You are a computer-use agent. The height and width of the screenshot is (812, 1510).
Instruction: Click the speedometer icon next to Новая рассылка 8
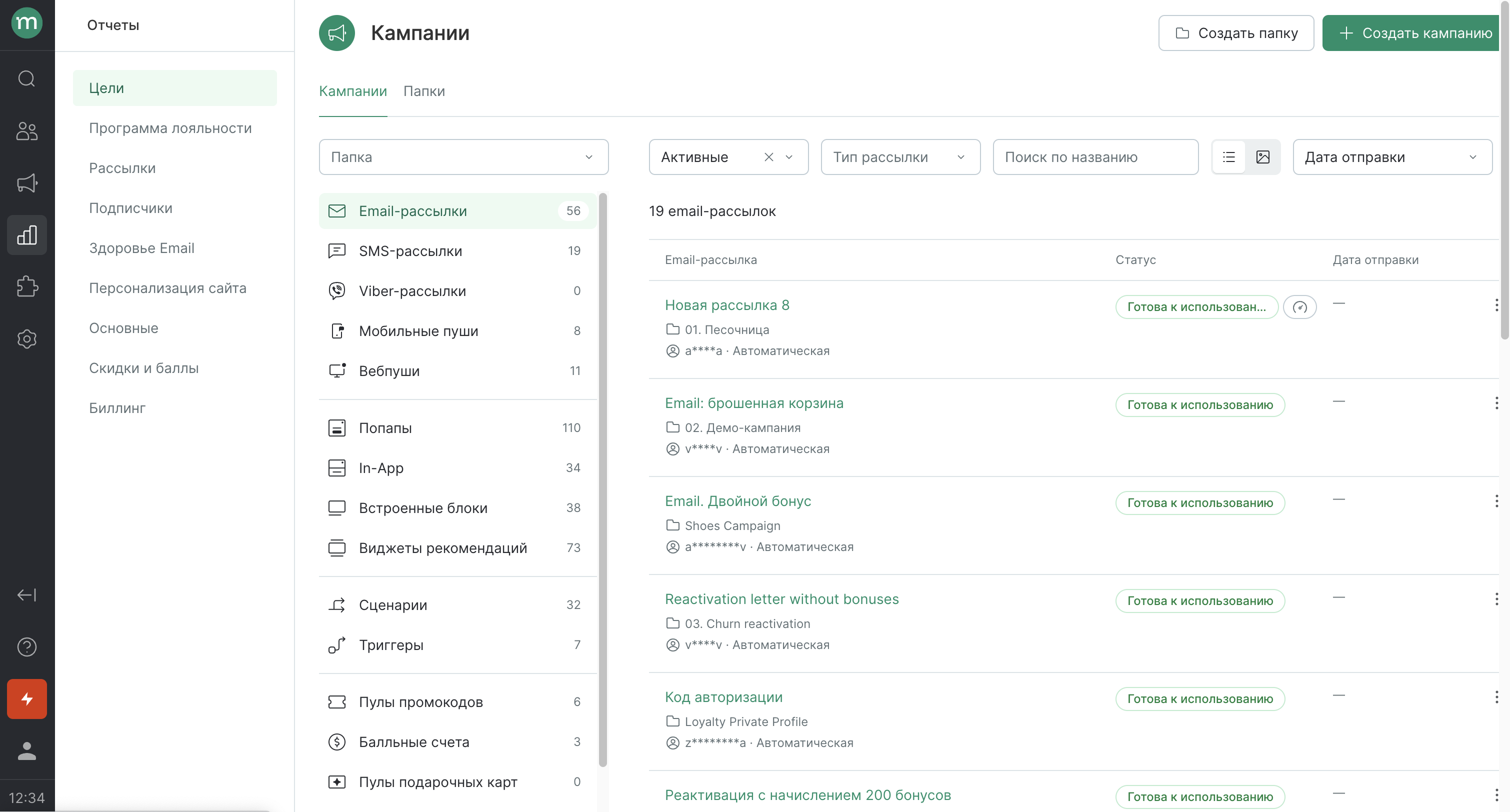1299,307
